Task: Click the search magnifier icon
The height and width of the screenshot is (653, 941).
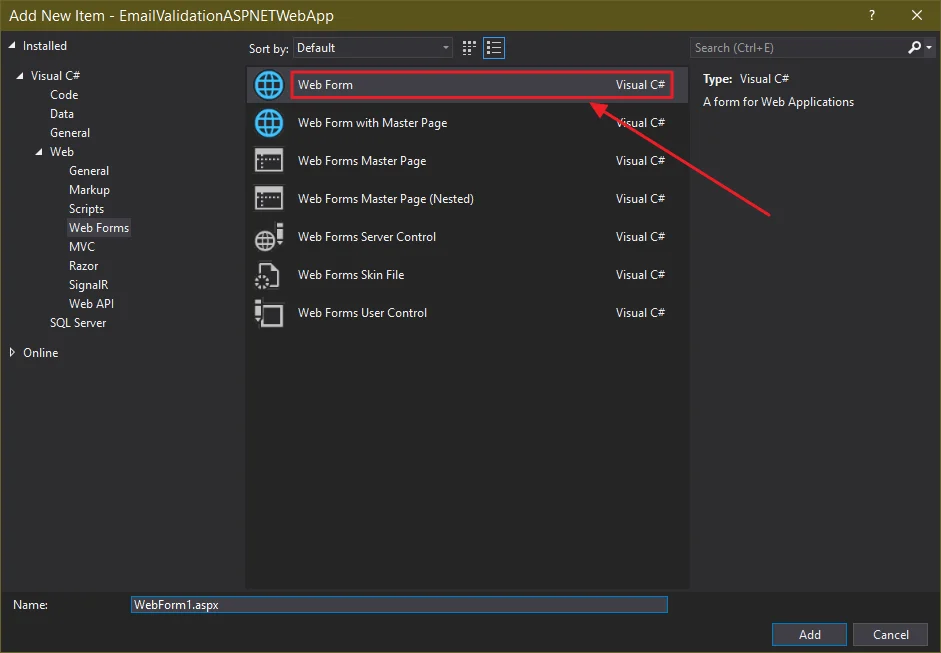Action: pyautogui.click(x=913, y=47)
